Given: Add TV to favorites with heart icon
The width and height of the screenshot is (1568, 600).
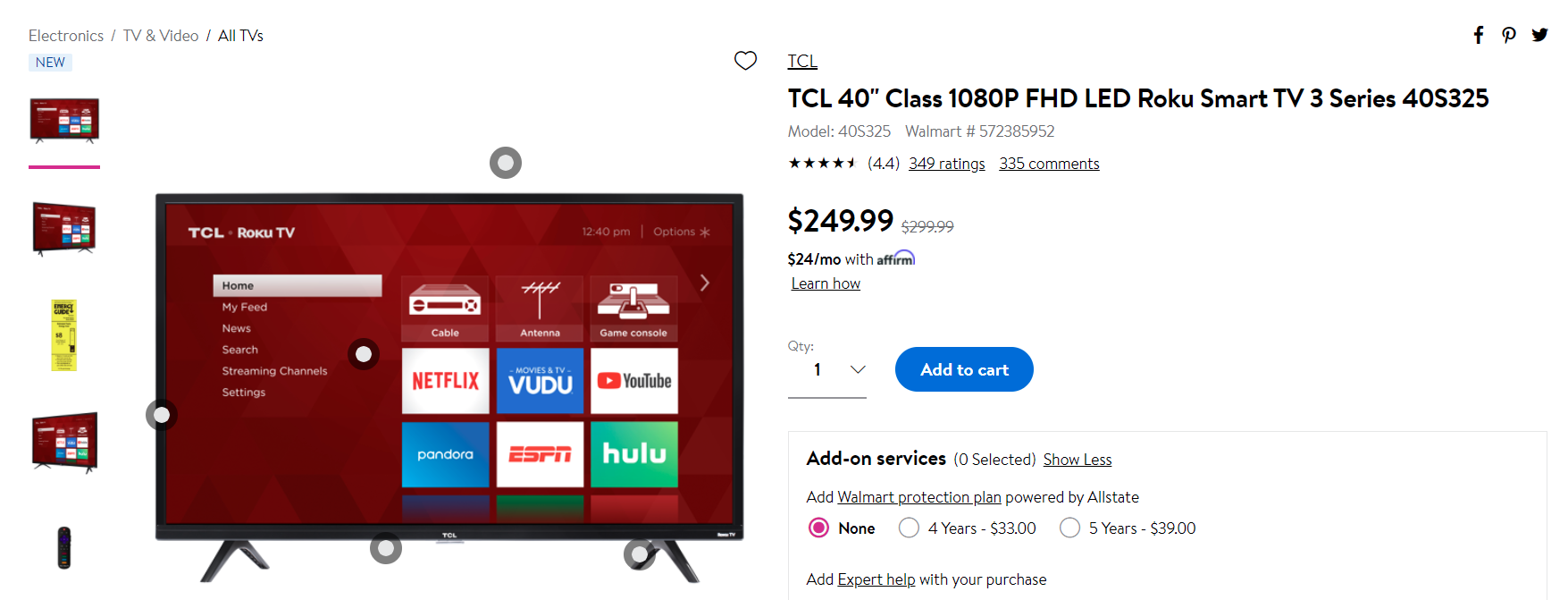Looking at the screenshot, I should pos(745,60).
